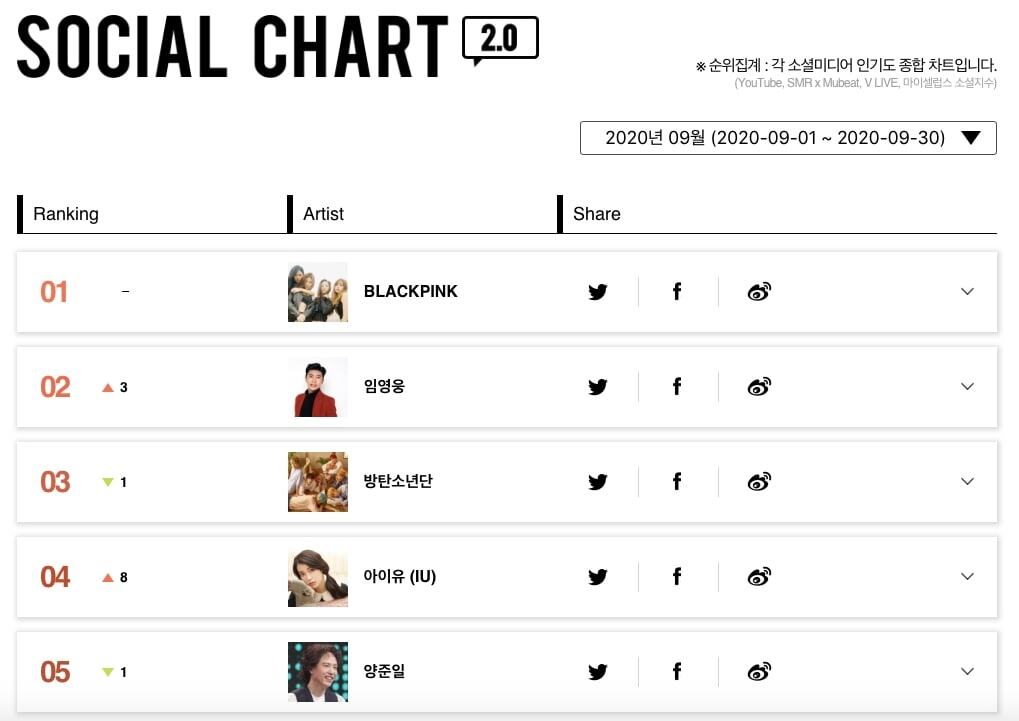Share 양준일 ranking on Facebook
Screen dimensions: 1019x721
click(677, 672)
